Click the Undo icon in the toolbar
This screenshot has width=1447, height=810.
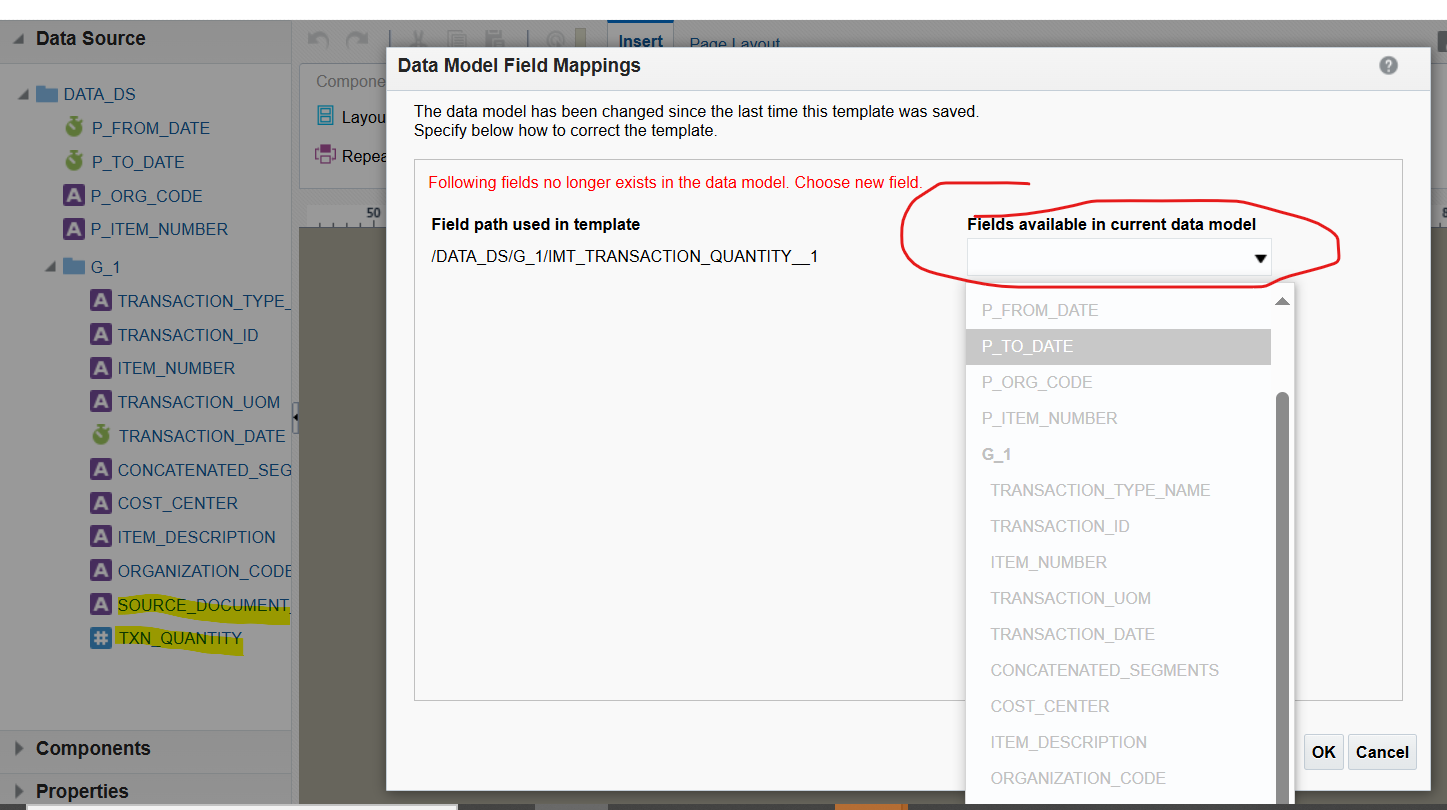point(319,38)
